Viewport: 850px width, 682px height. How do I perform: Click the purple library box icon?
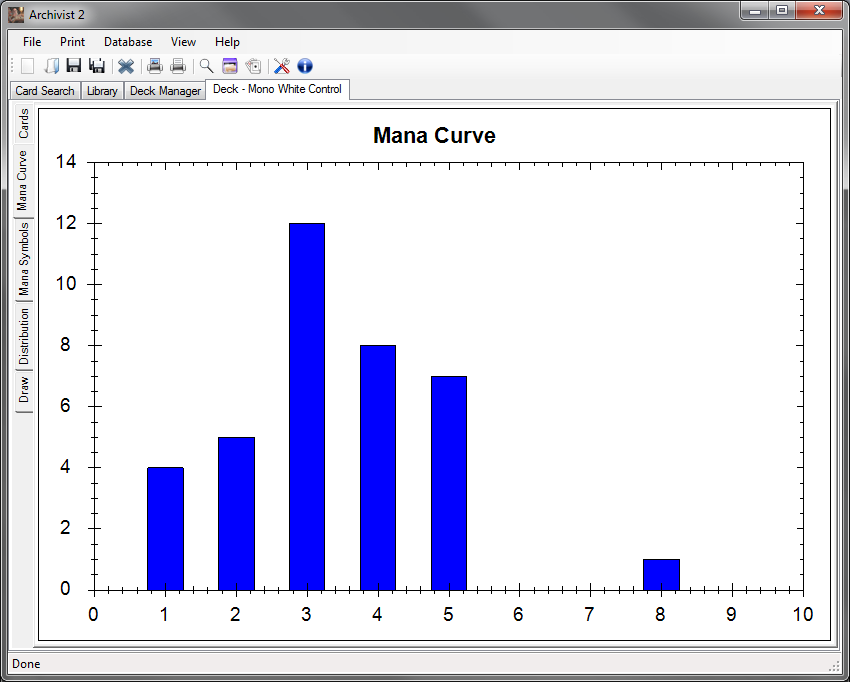point(230,66)
